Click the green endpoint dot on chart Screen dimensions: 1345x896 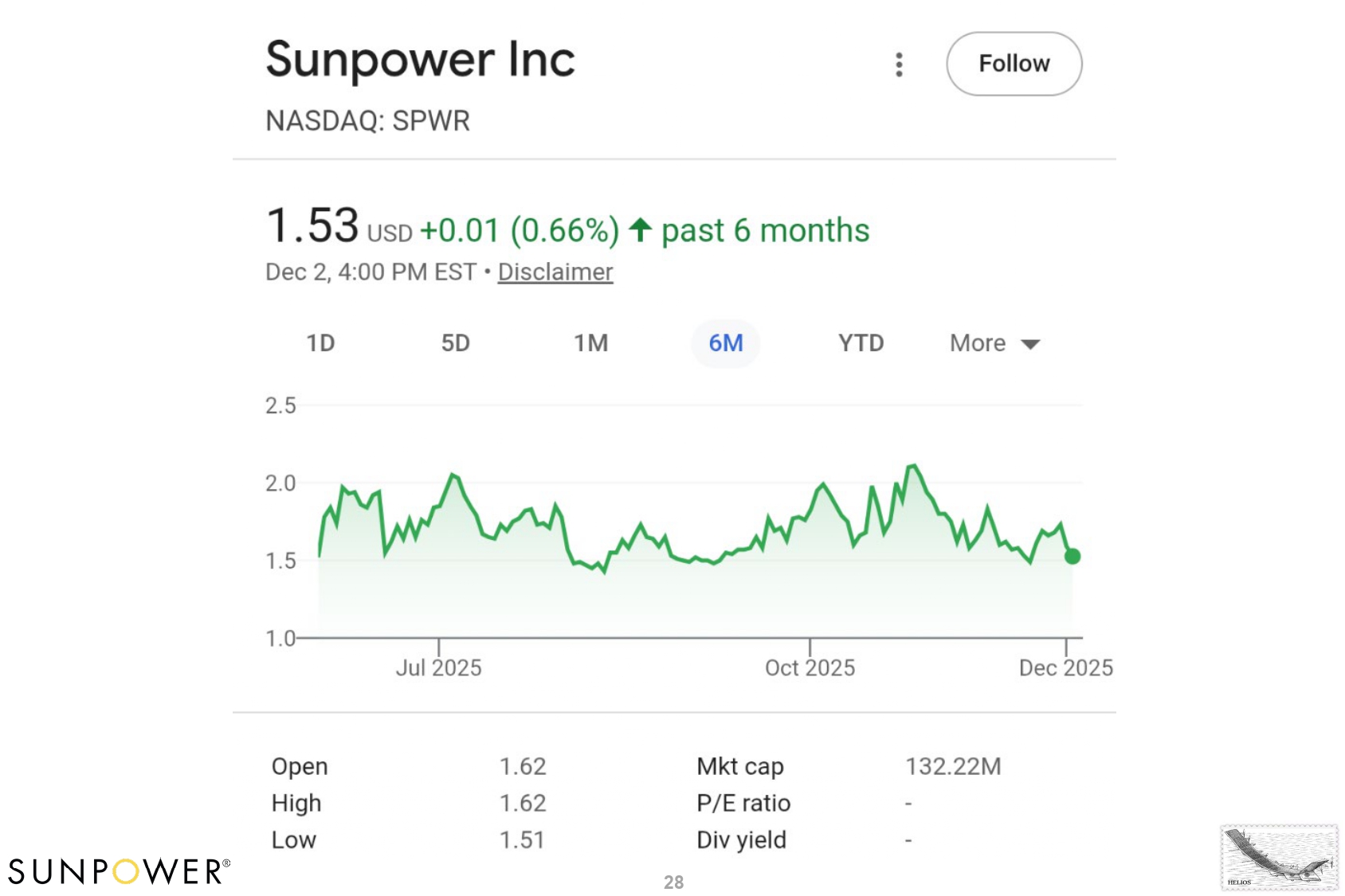click(x=1072, y=557)
